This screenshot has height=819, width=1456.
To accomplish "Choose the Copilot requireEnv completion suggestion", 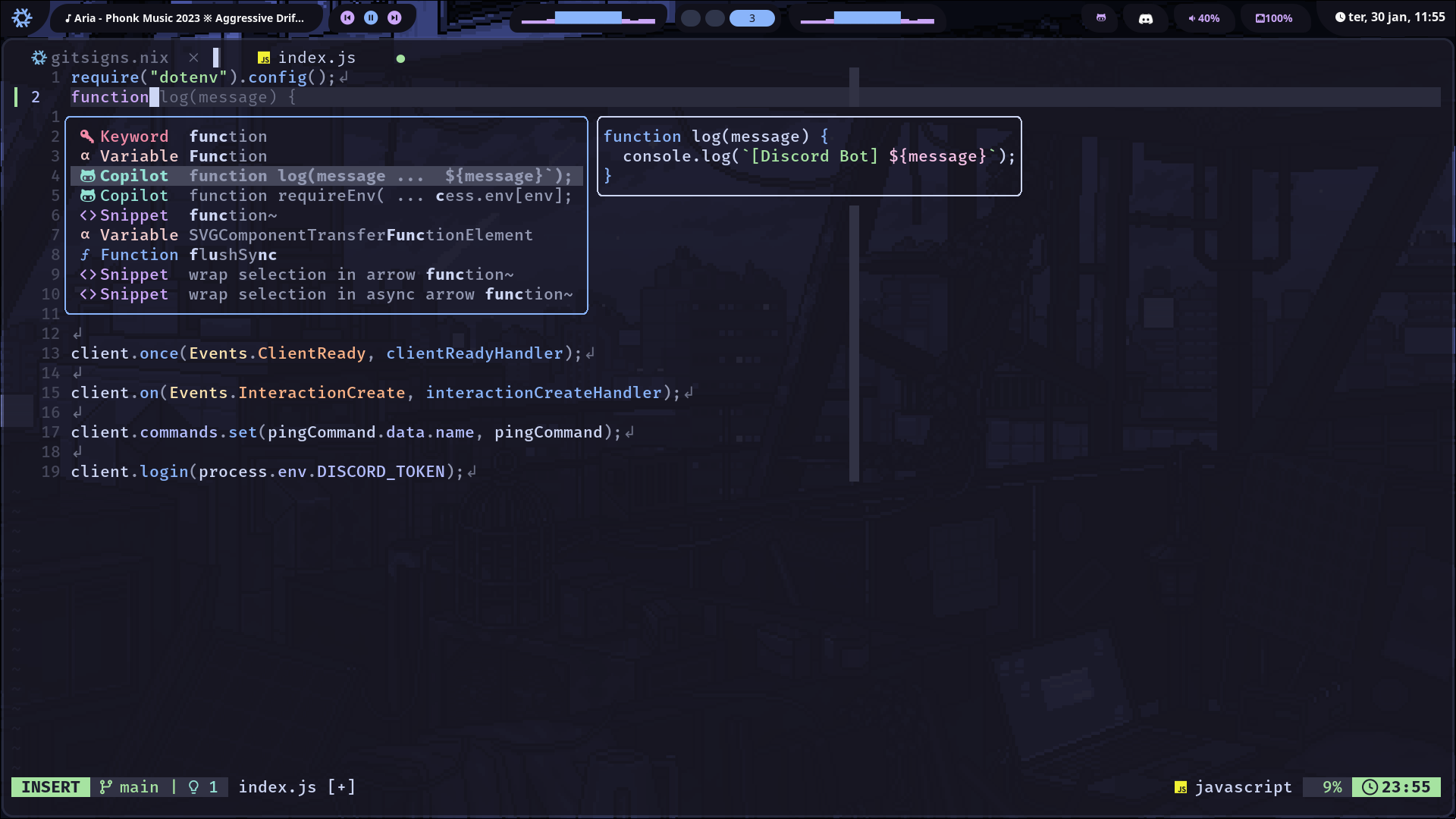I will [326, 196].
